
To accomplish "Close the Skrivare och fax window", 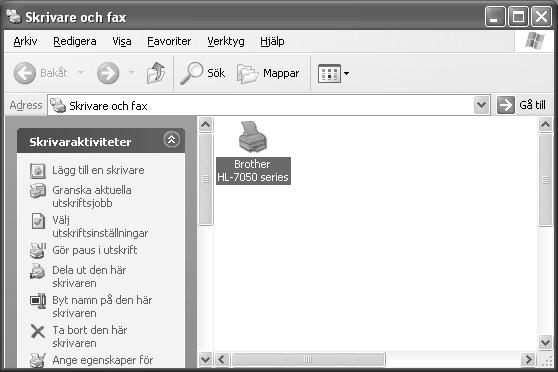I will point(541,17).
